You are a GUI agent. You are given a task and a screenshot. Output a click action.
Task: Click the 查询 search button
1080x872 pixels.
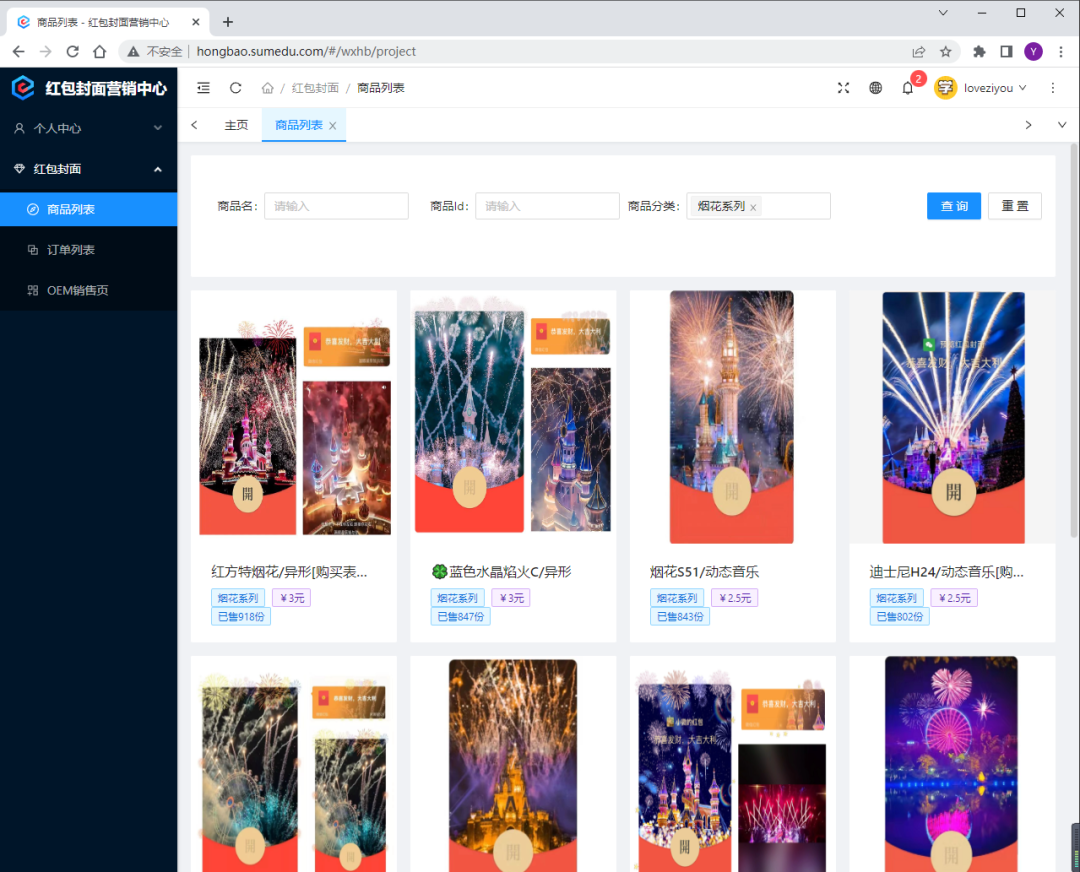[954, 206]
